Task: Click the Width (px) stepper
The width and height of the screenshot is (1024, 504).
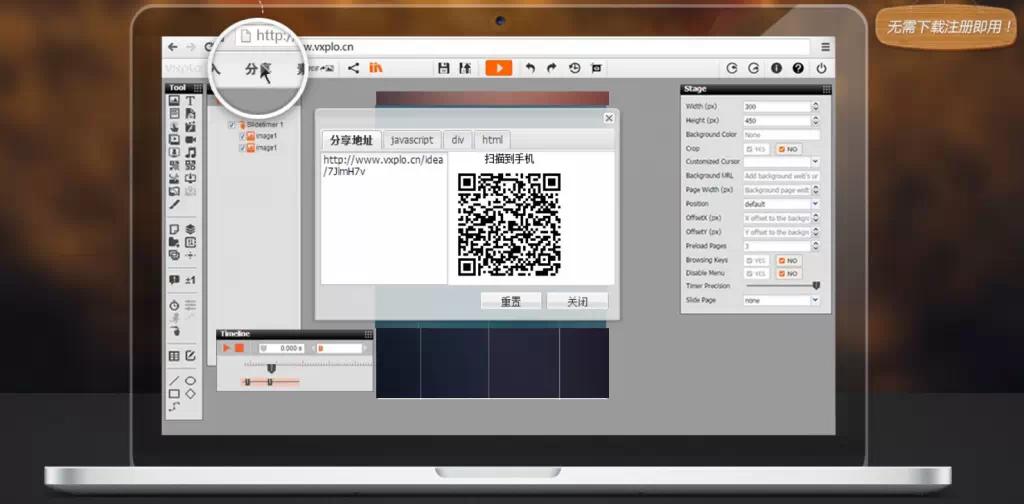Action: point(815,106)
